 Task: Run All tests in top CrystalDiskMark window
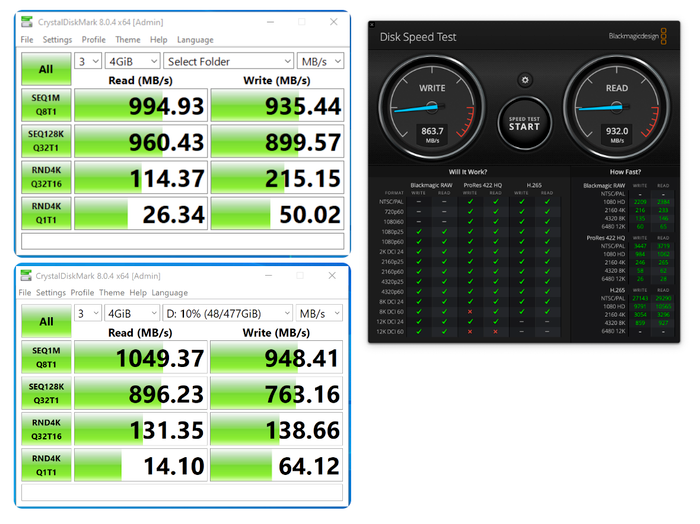[x=46, y=69]
